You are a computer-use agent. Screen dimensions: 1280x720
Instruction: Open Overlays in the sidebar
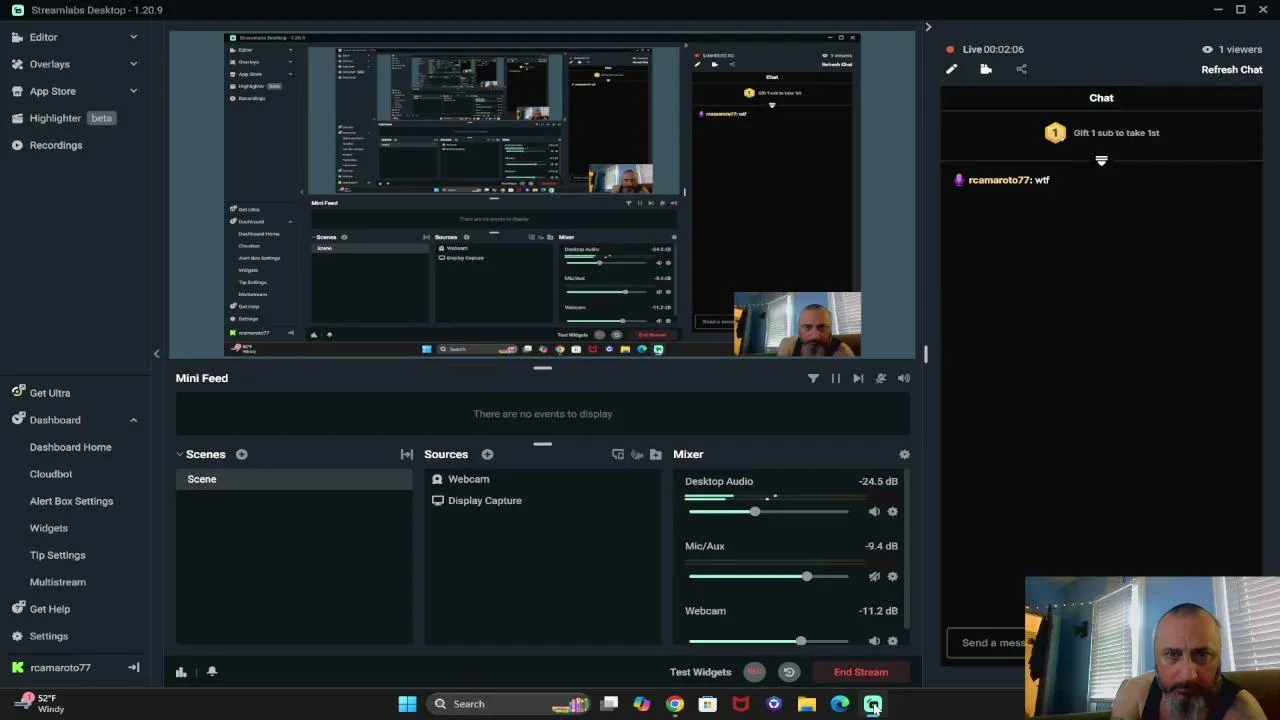[x=49, y=64]
